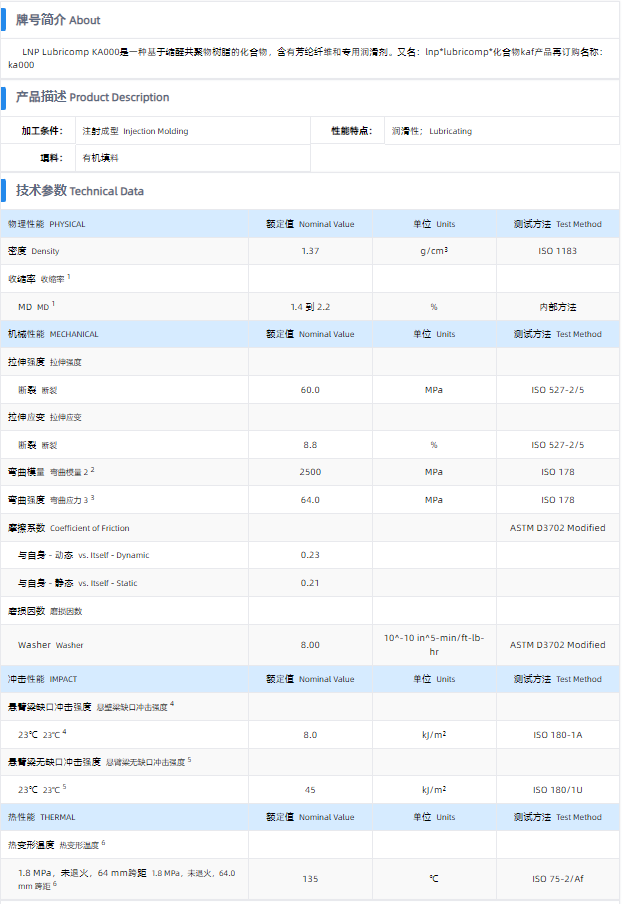This screenshot has height=904, width=622.
Task: Select the Density value 1.37
Action: pos(310,251)
